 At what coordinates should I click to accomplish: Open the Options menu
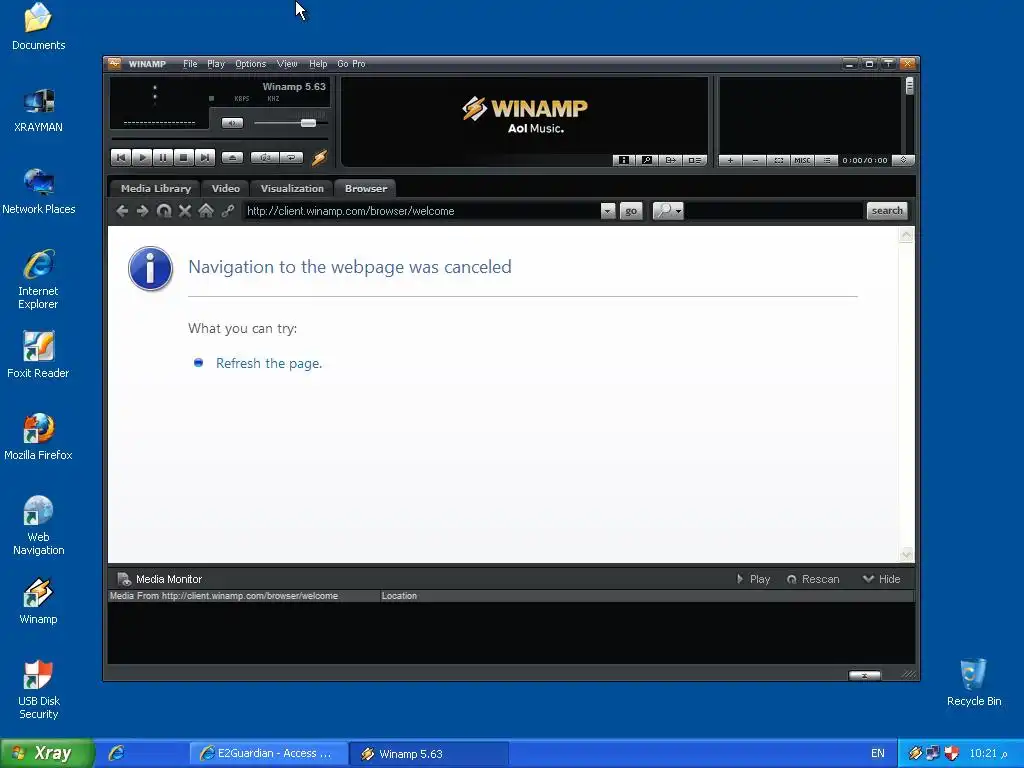click(x=251, y=64)
